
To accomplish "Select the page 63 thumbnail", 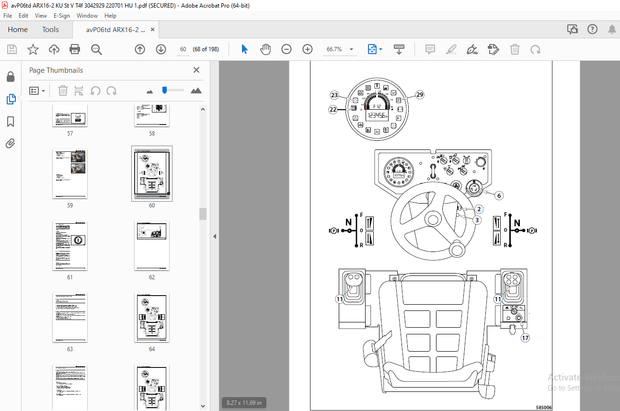I will [70, 319].
